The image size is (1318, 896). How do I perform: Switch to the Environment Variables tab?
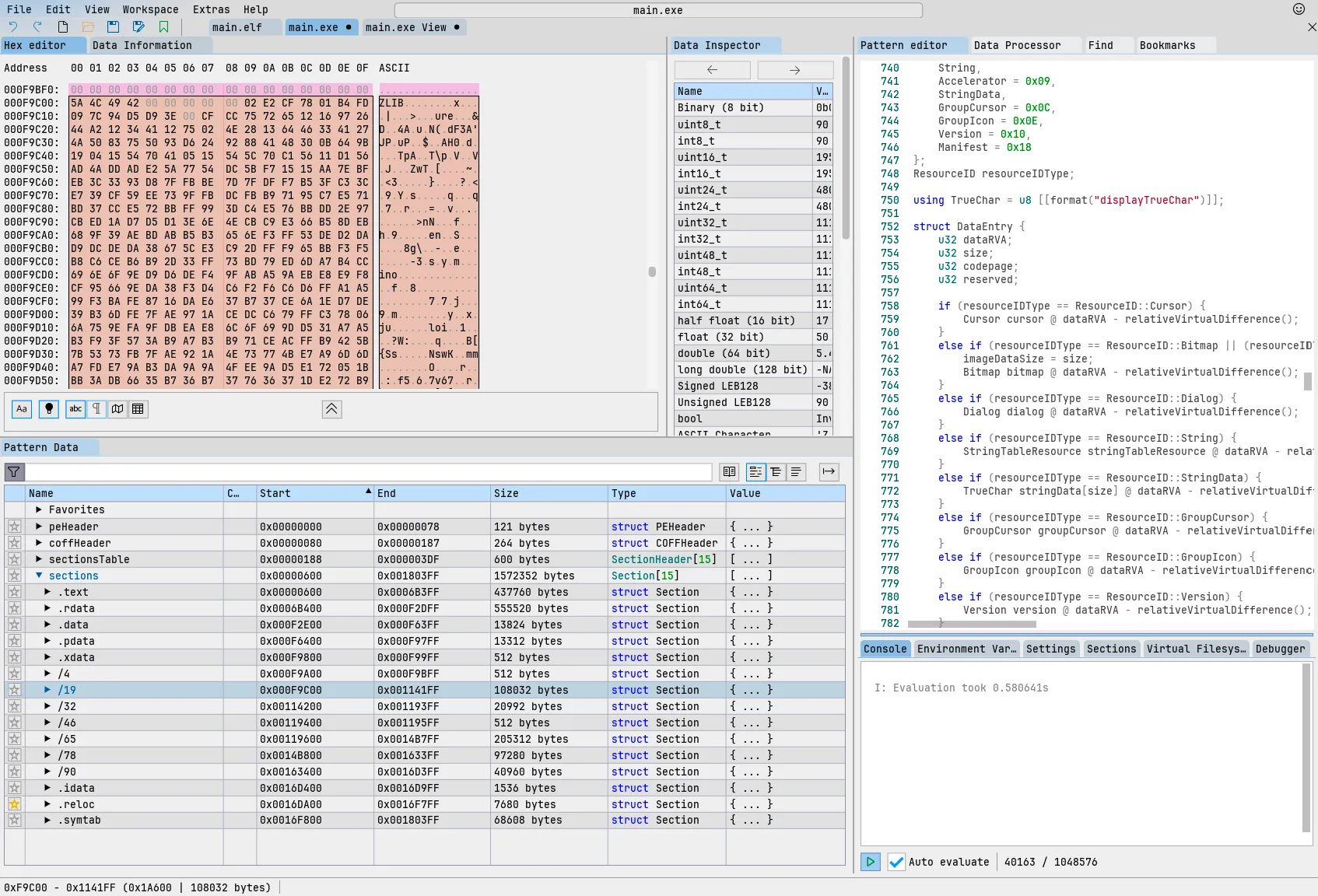[966, 649]
